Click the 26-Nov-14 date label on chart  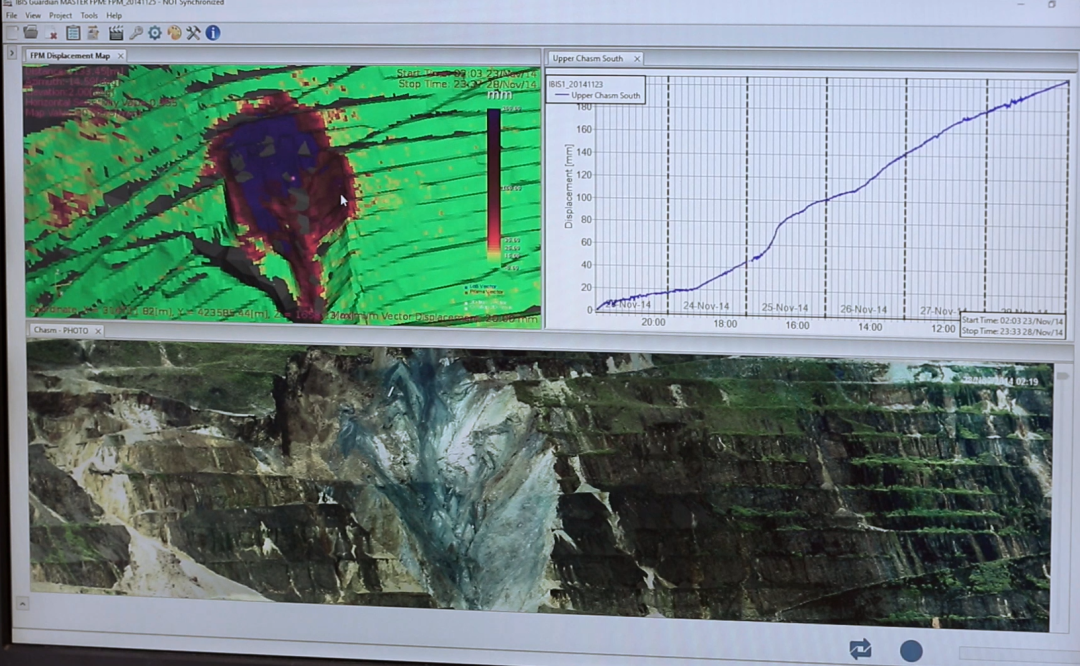coord(863,309)
